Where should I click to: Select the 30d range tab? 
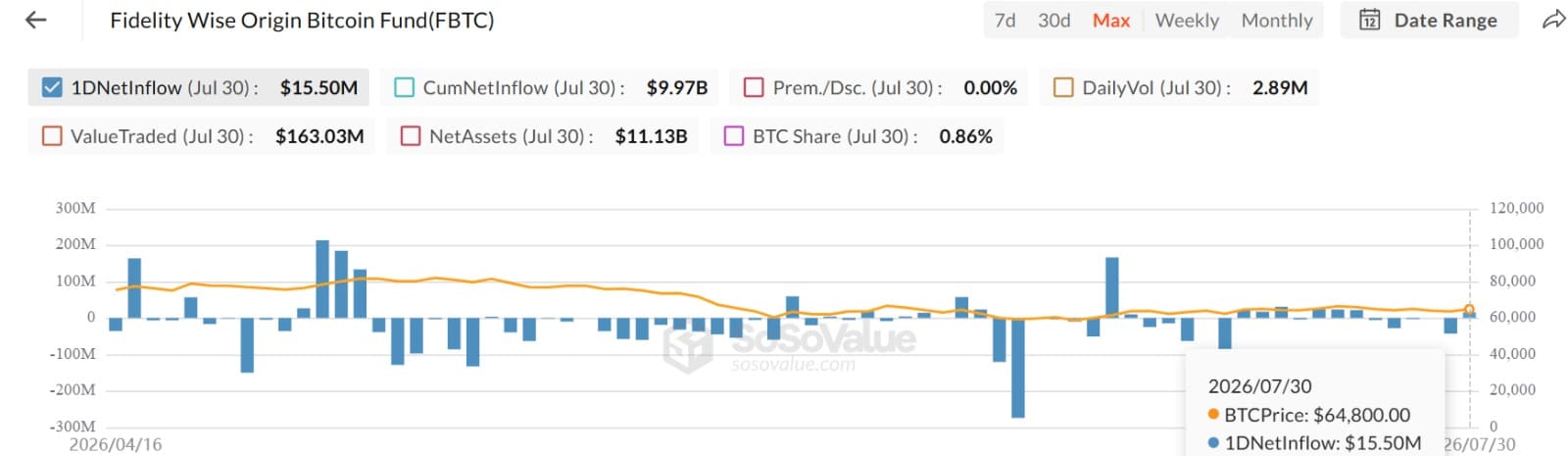(x=1054, y=21)
